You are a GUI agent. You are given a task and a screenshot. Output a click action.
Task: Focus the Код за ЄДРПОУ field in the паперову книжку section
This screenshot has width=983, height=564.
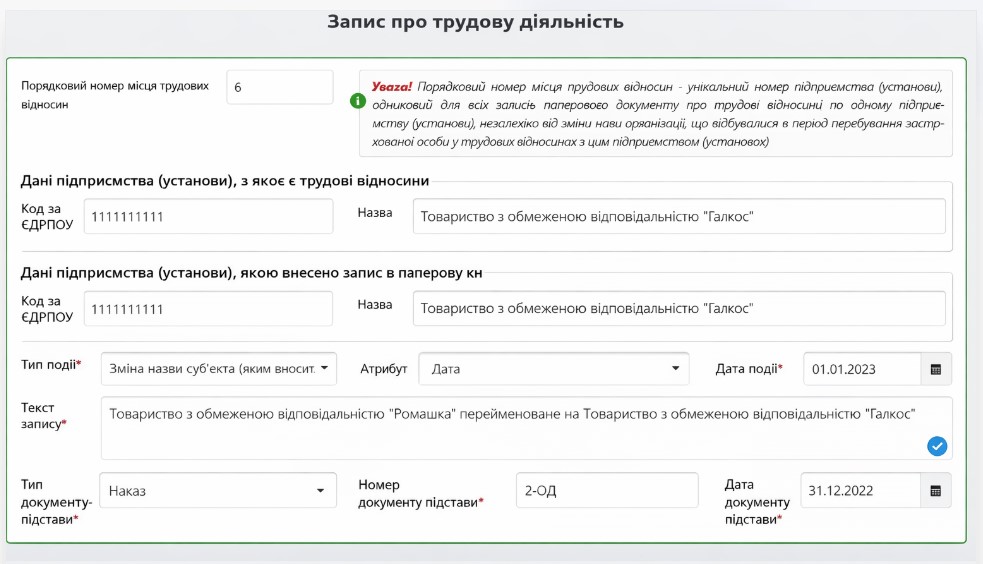pos(208,309)
